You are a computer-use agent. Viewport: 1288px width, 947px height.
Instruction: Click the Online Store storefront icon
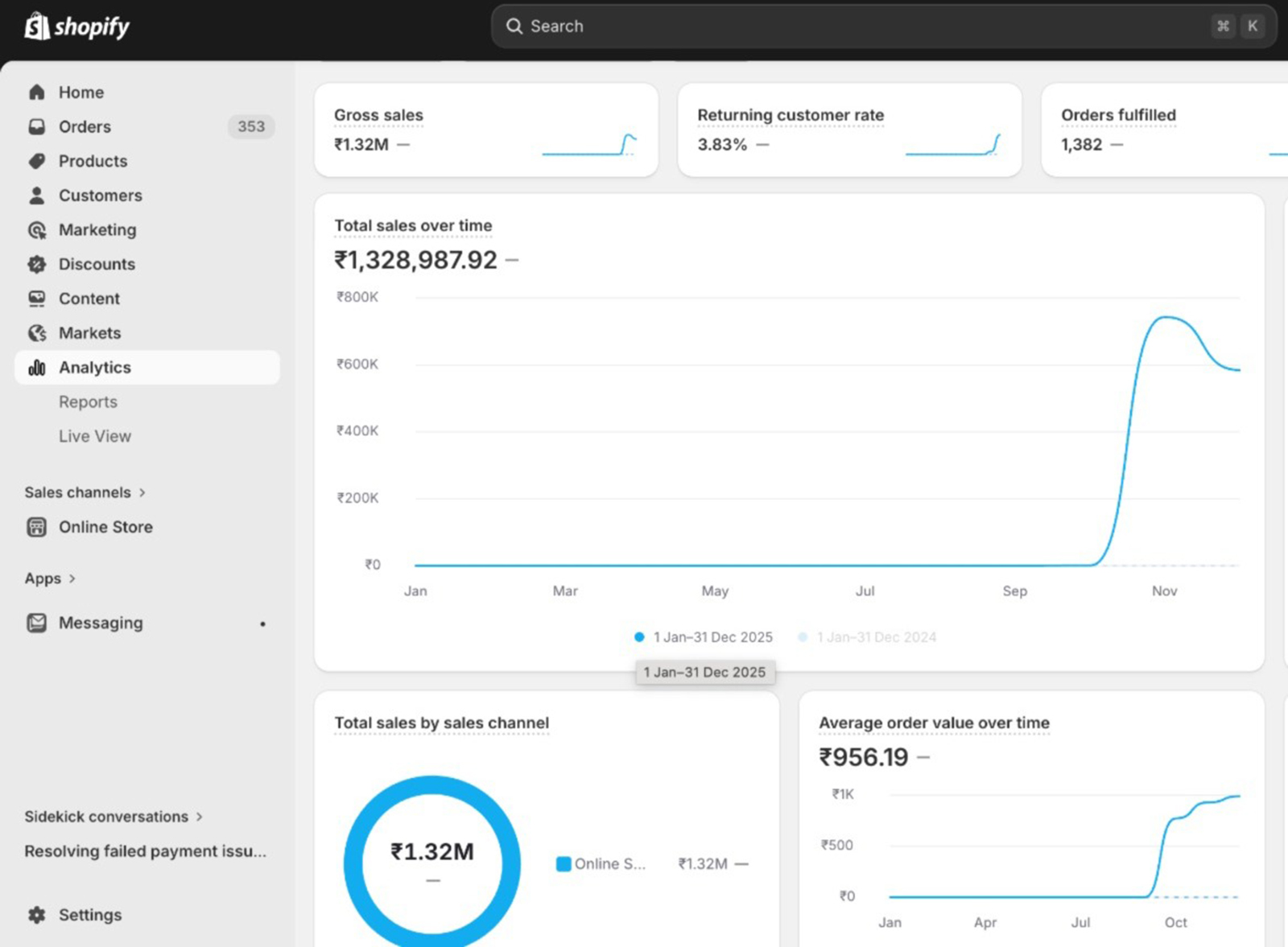(37, 527)
